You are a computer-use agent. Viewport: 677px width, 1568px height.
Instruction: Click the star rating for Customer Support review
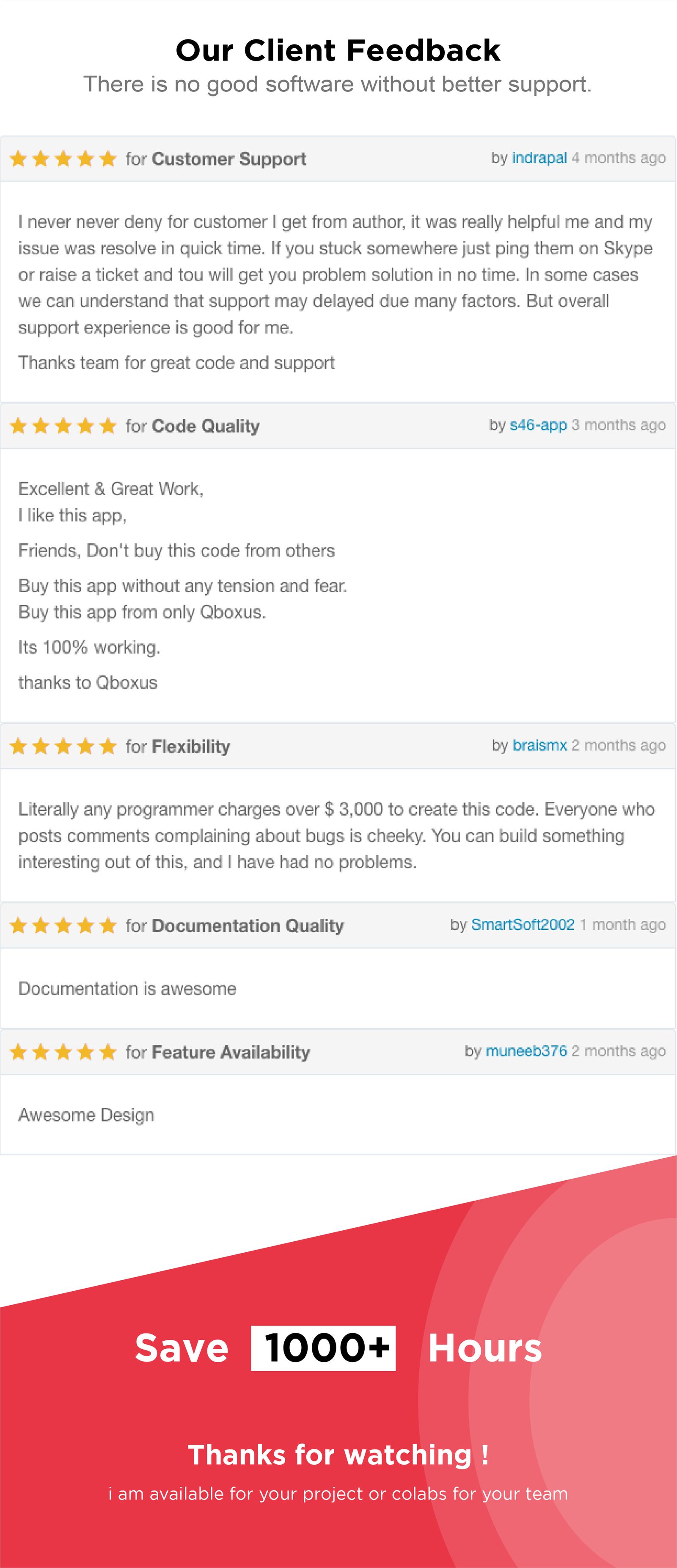click(63, 159)
